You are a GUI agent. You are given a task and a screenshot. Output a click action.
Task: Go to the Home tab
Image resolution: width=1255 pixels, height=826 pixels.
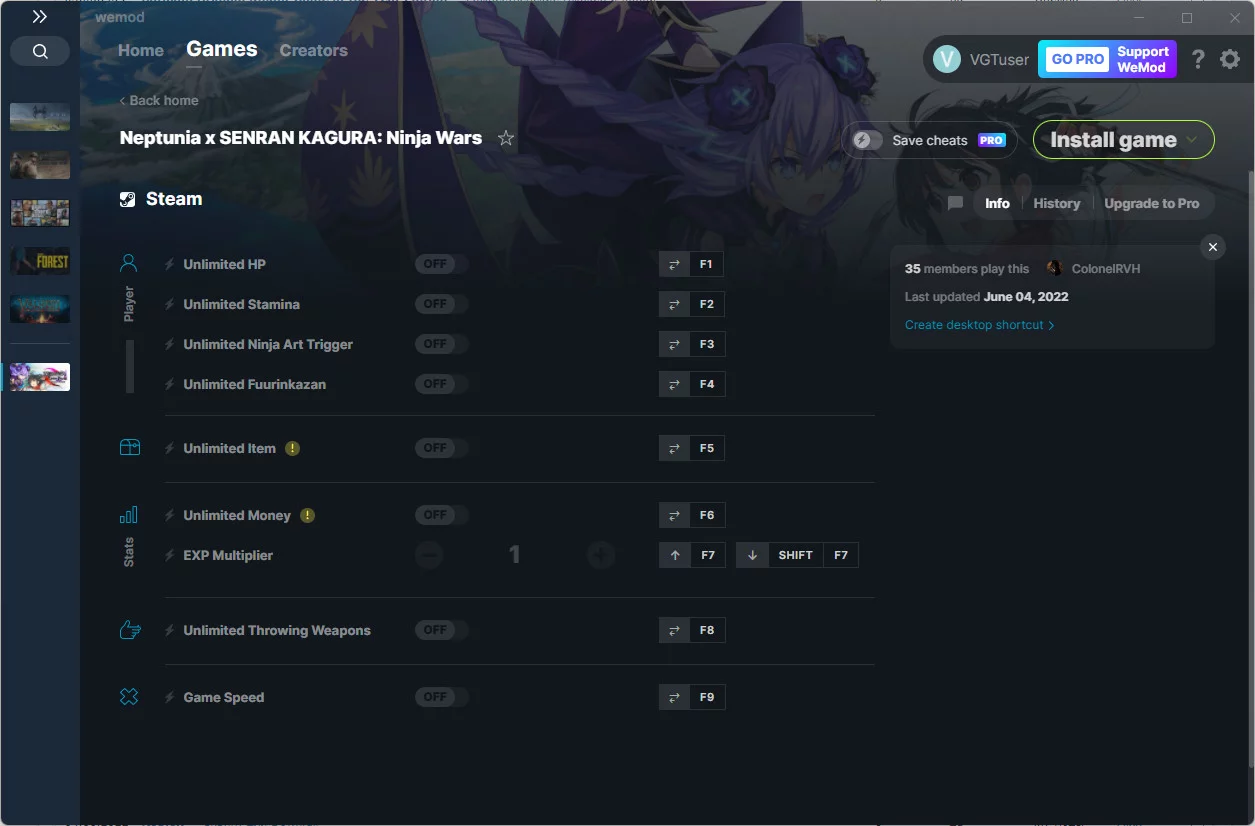click(x=141, y=50)
